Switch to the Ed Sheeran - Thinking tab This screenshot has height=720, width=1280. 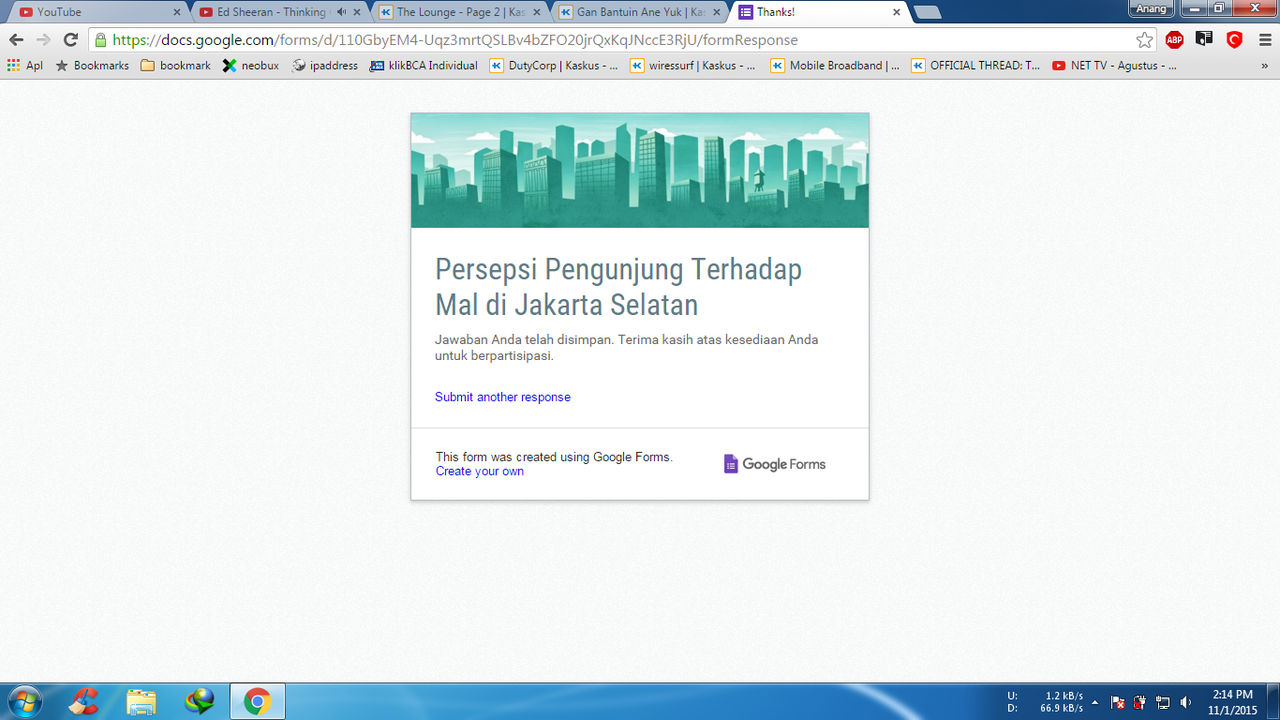coord(265,12)
